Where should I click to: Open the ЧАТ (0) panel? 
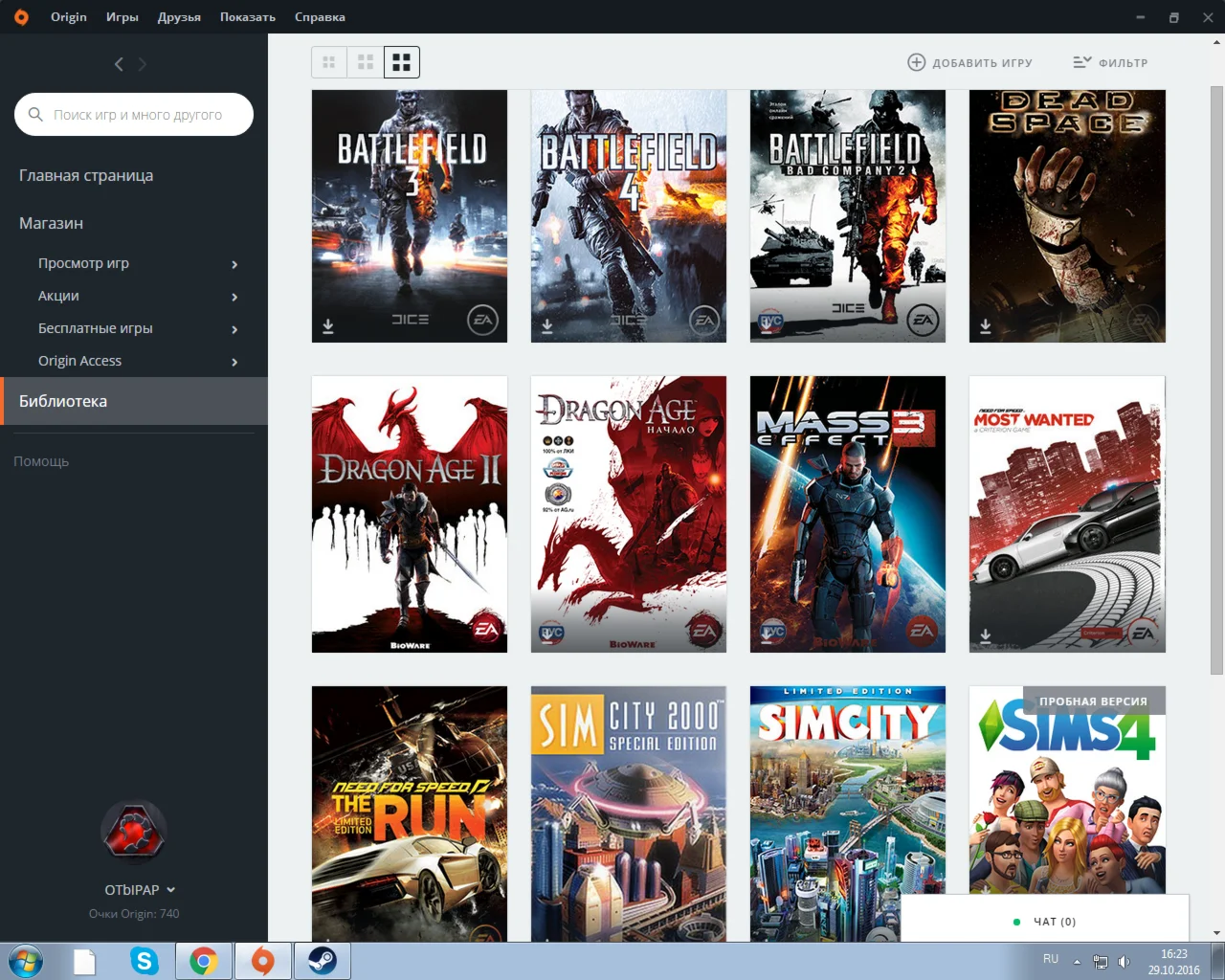[1056, 921]
